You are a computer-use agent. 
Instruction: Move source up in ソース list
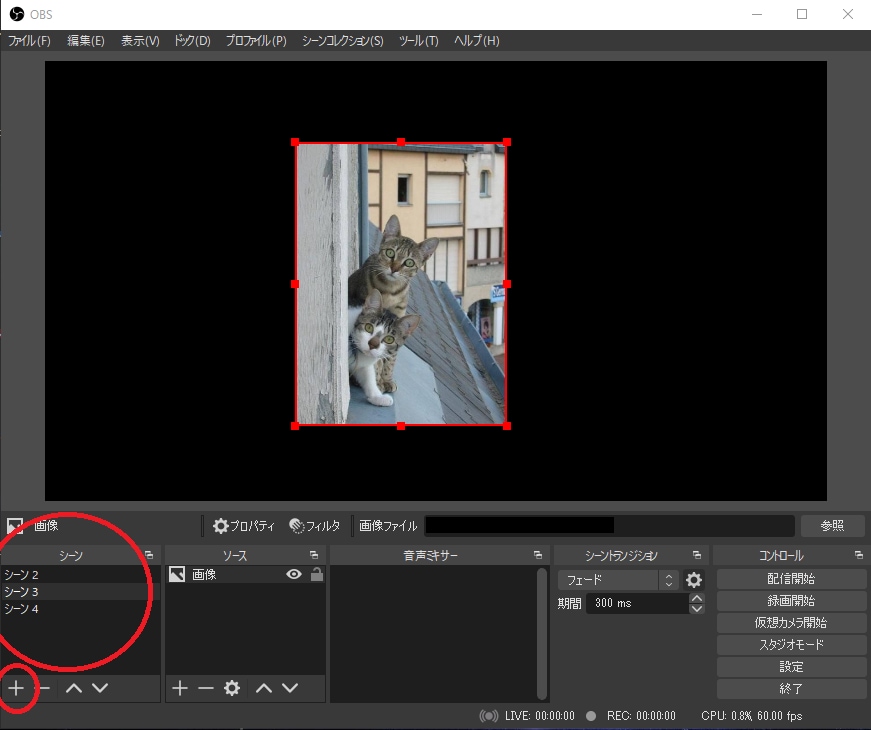pos(264,688)
